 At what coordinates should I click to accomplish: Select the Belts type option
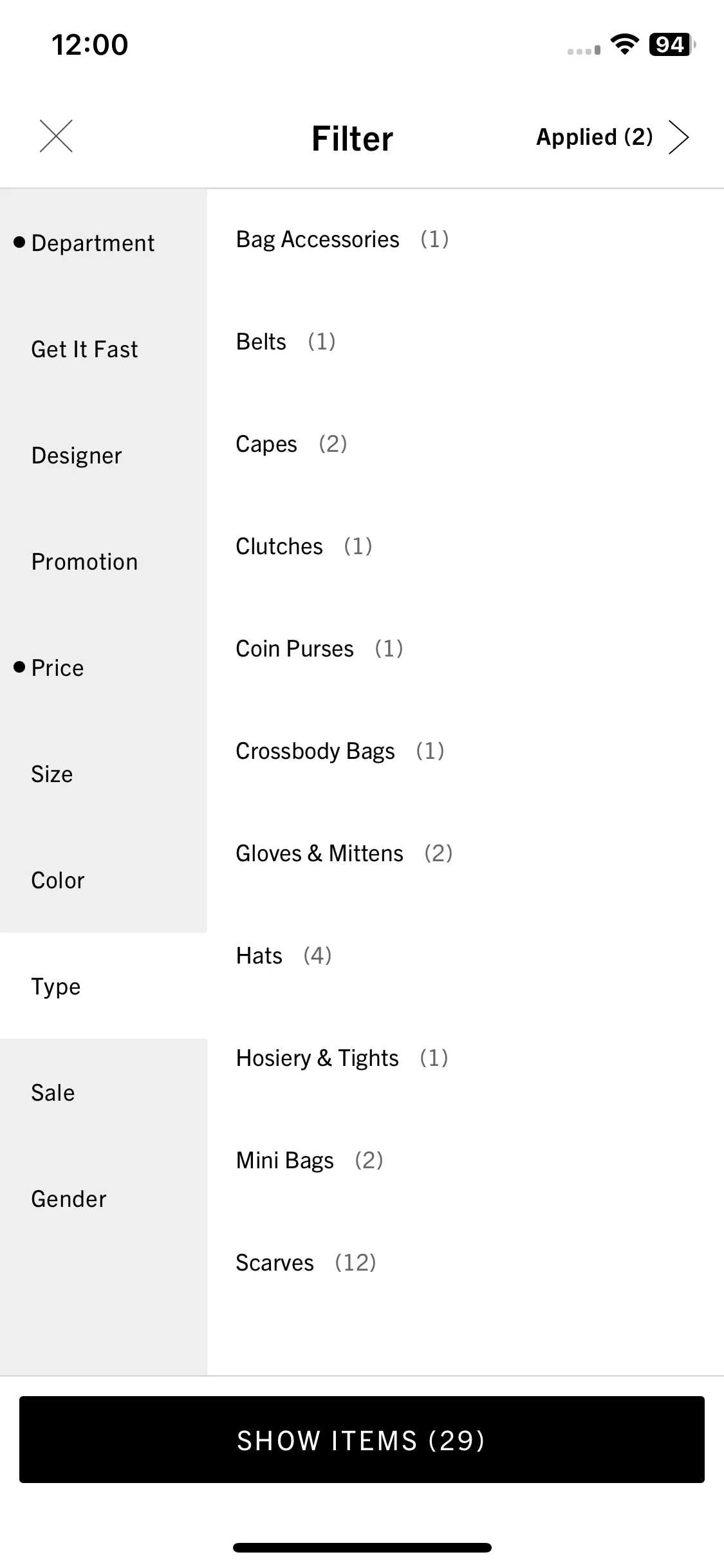[x=465, y=342]
